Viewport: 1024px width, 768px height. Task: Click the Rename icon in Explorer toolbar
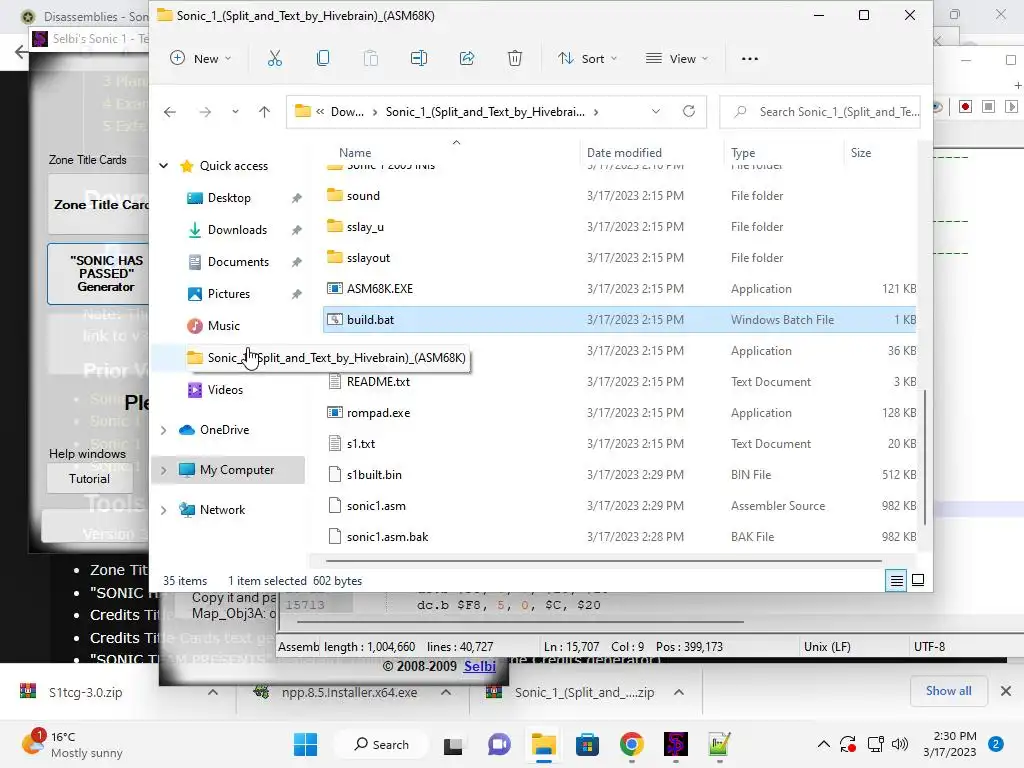point(419,59)
